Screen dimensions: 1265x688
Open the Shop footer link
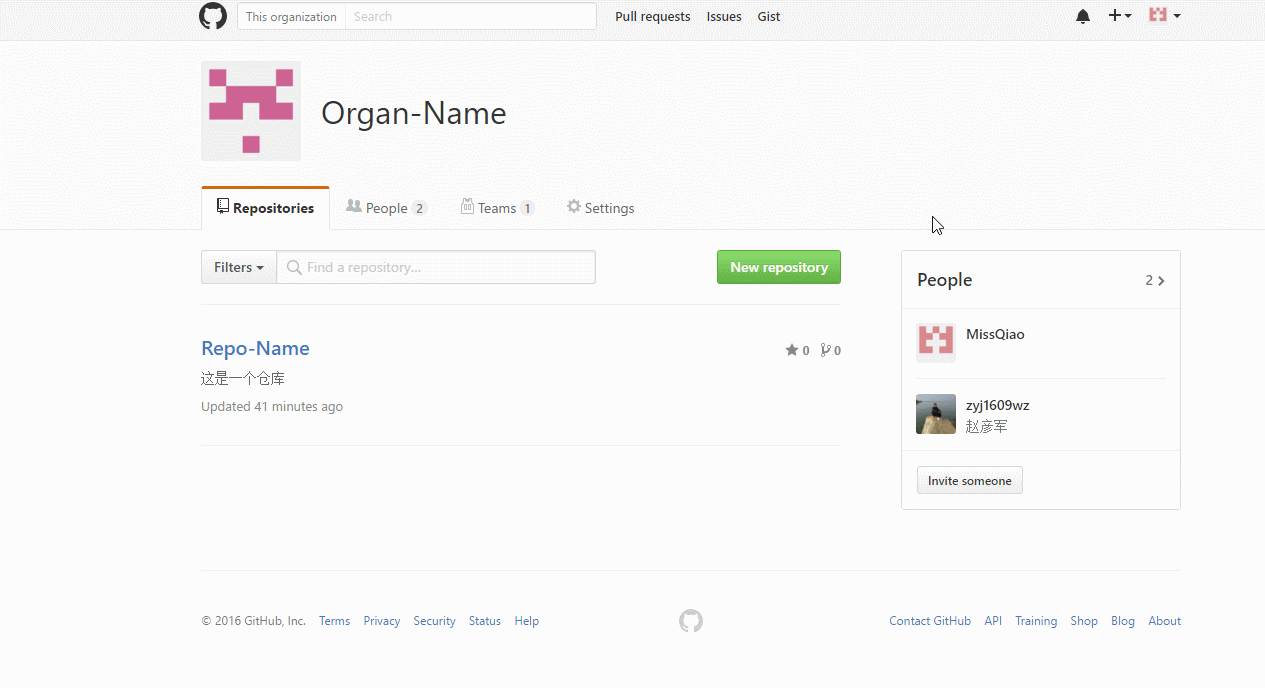[x=1084, y=621]
